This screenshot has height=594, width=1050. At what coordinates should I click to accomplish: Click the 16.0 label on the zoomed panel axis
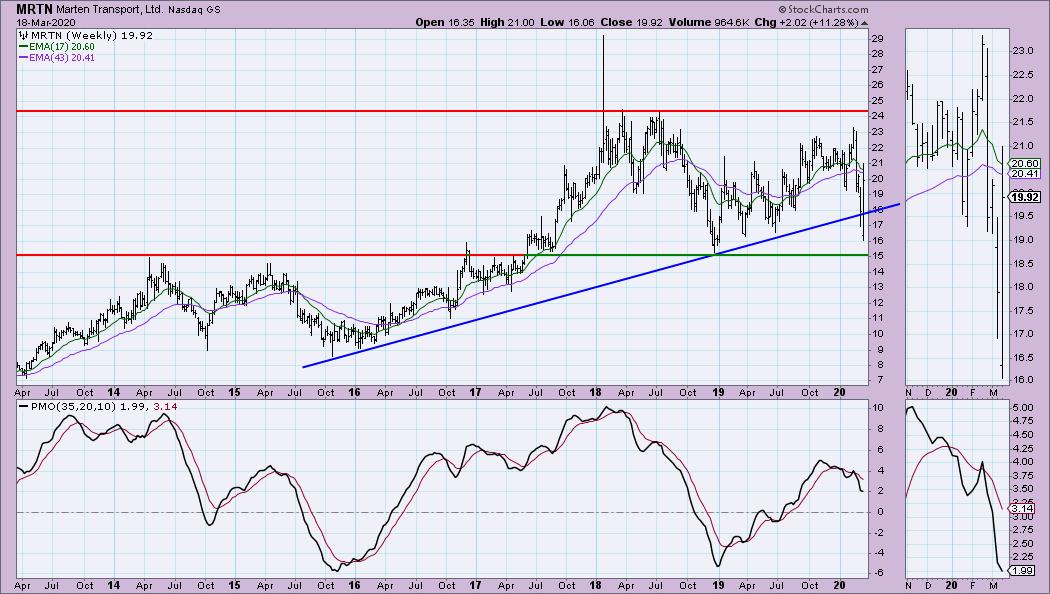coord(1023,380)
